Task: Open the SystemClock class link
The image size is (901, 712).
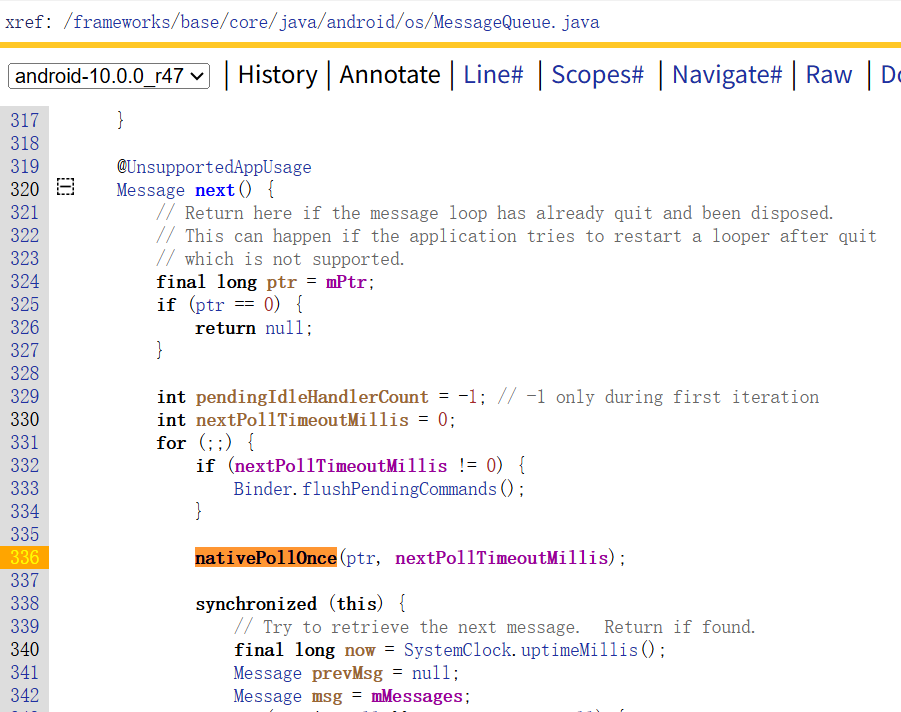Action: pos(457,650)
